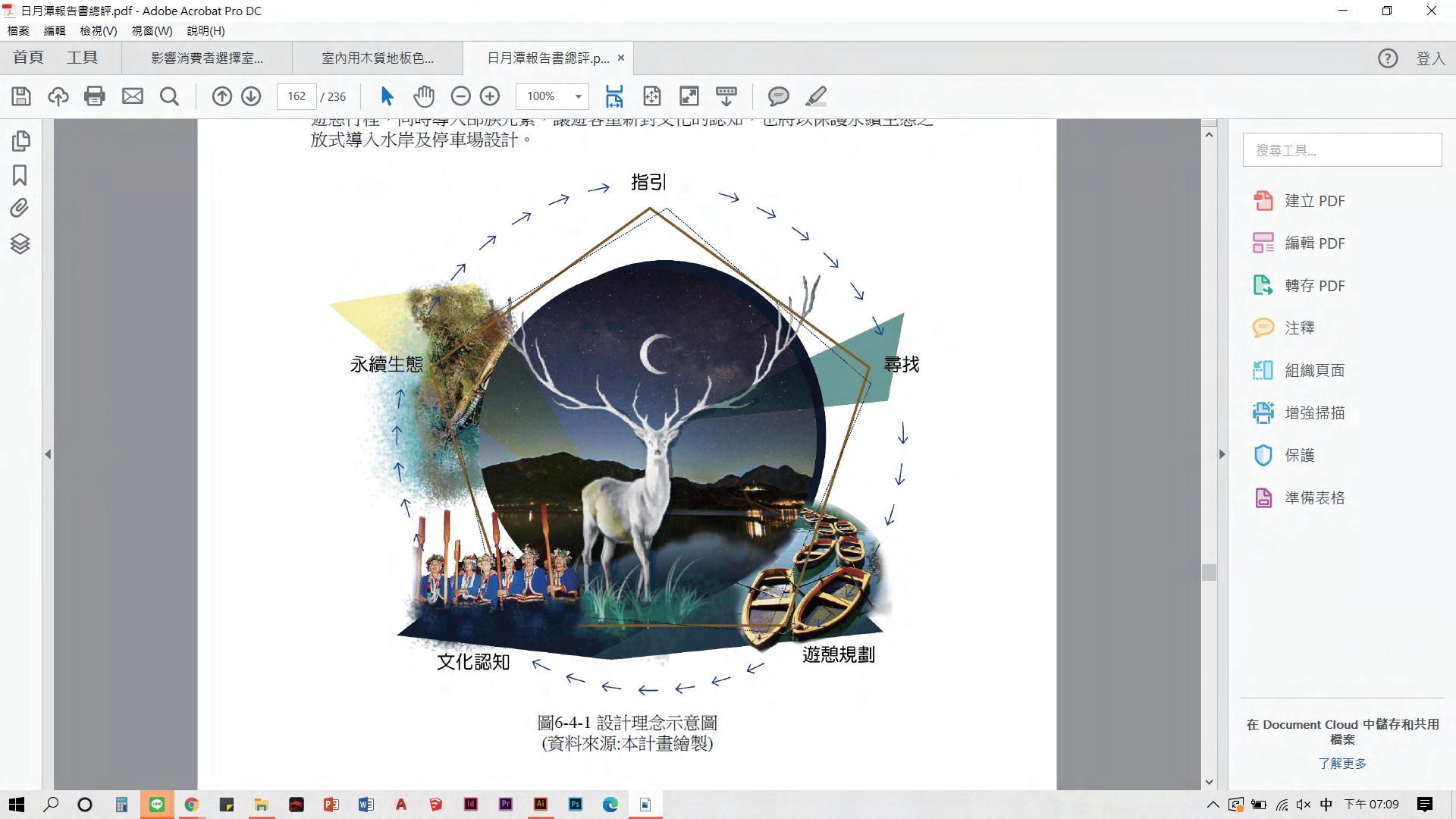Open the 檢視(V) menu
The height and width of the screenshot is (819, 1456).
pos(99,31)
